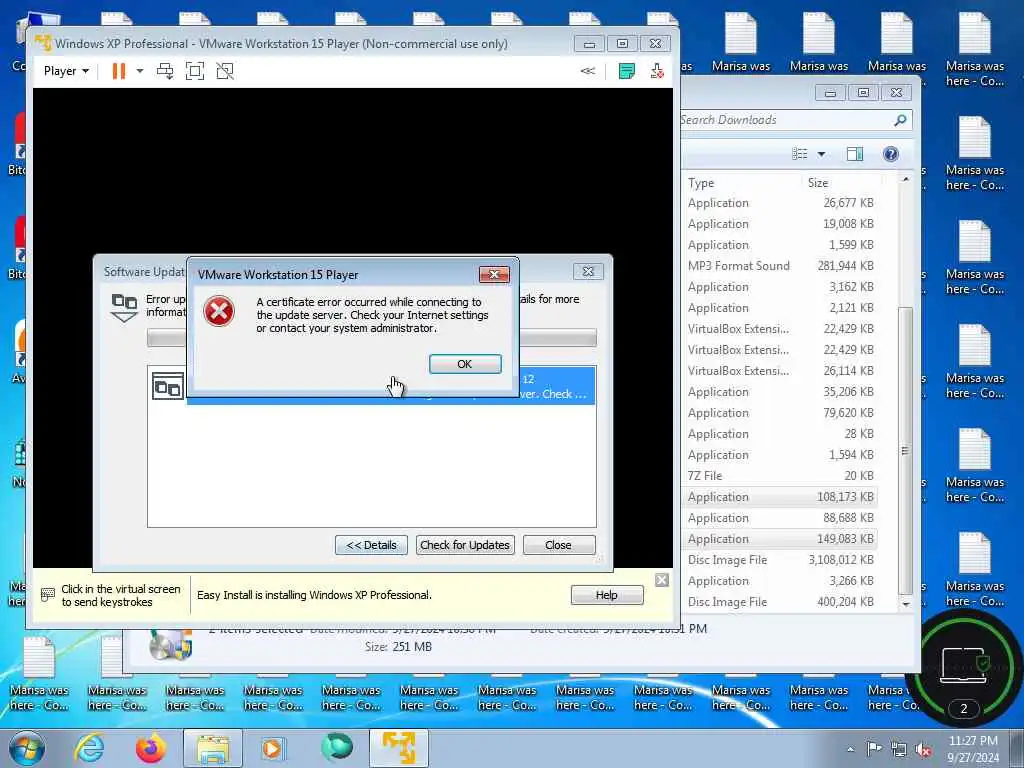
Task: Select the 7Z File row
Action: point(780,475)
